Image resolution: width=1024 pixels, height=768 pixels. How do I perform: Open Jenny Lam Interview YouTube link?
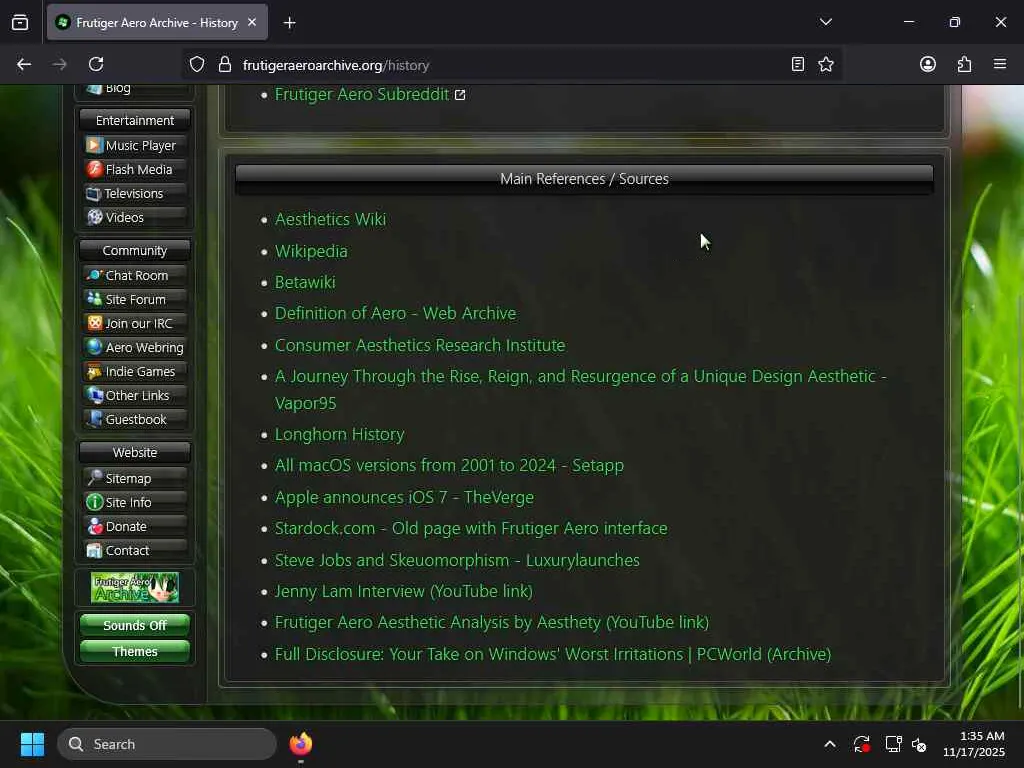(404, 590)
